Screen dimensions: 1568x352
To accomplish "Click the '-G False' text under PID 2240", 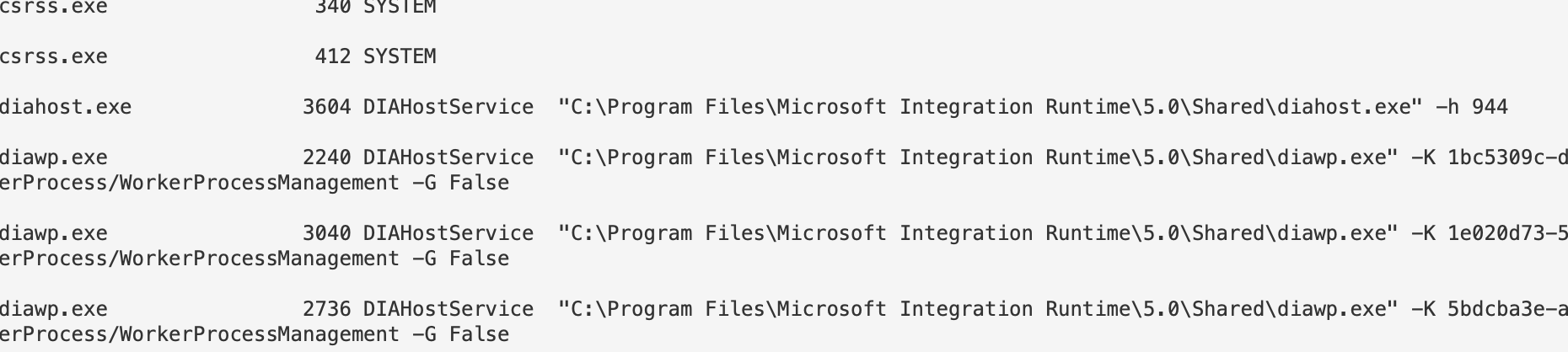I will (x=460, y=184).
